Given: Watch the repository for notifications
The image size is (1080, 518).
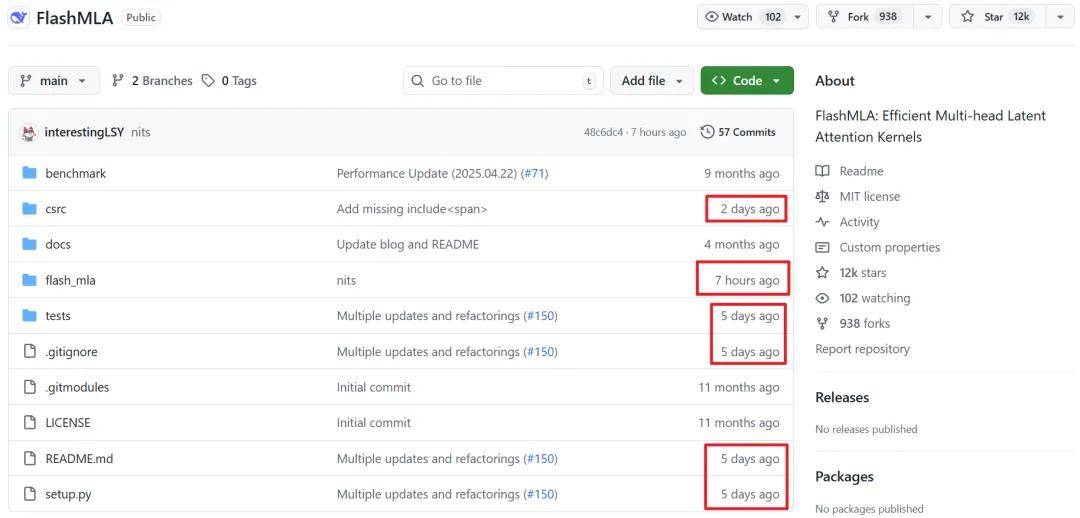Looking at the screenshot, I should 745,17.
